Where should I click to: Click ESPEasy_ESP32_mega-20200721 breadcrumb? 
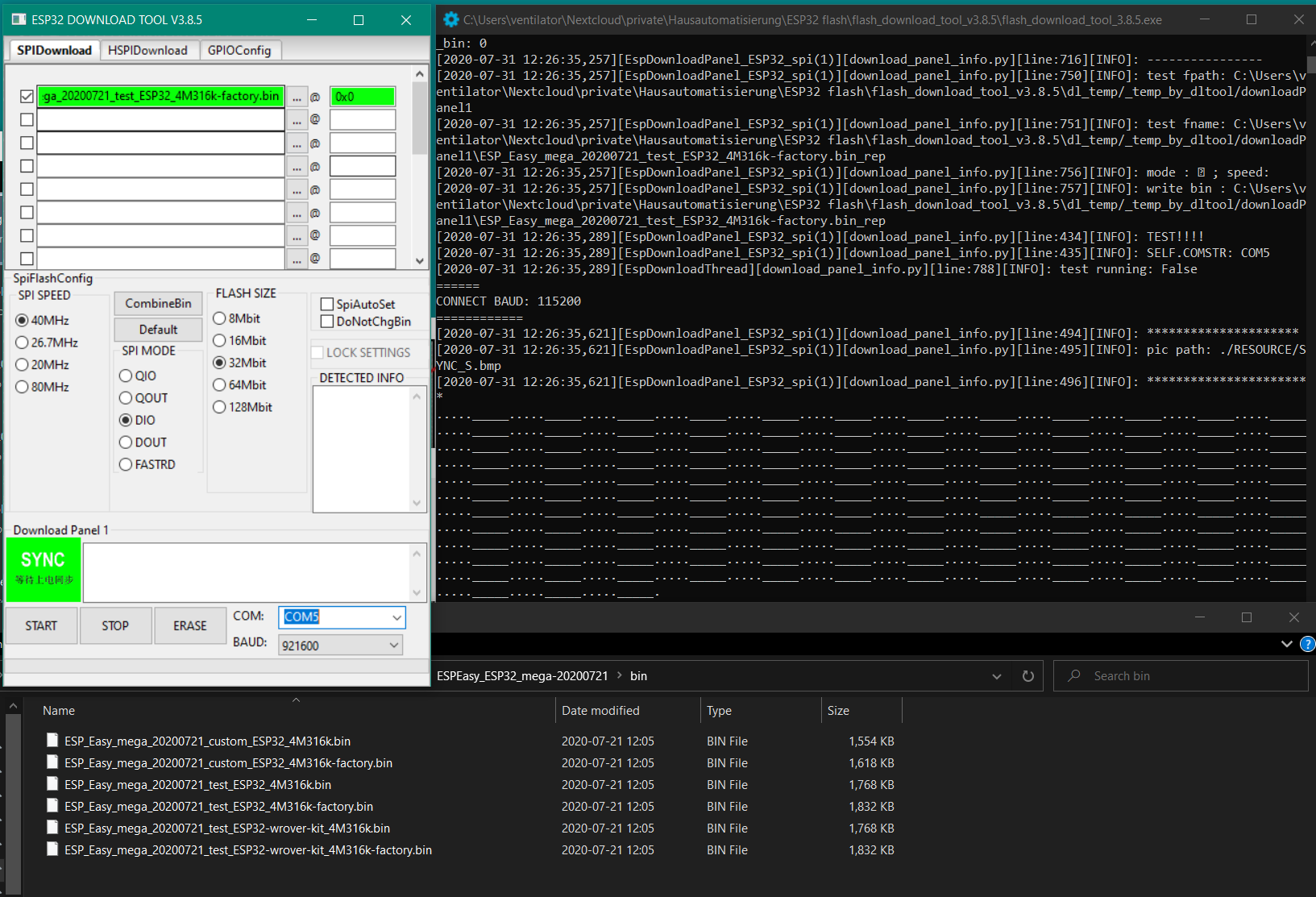(522, 676)
